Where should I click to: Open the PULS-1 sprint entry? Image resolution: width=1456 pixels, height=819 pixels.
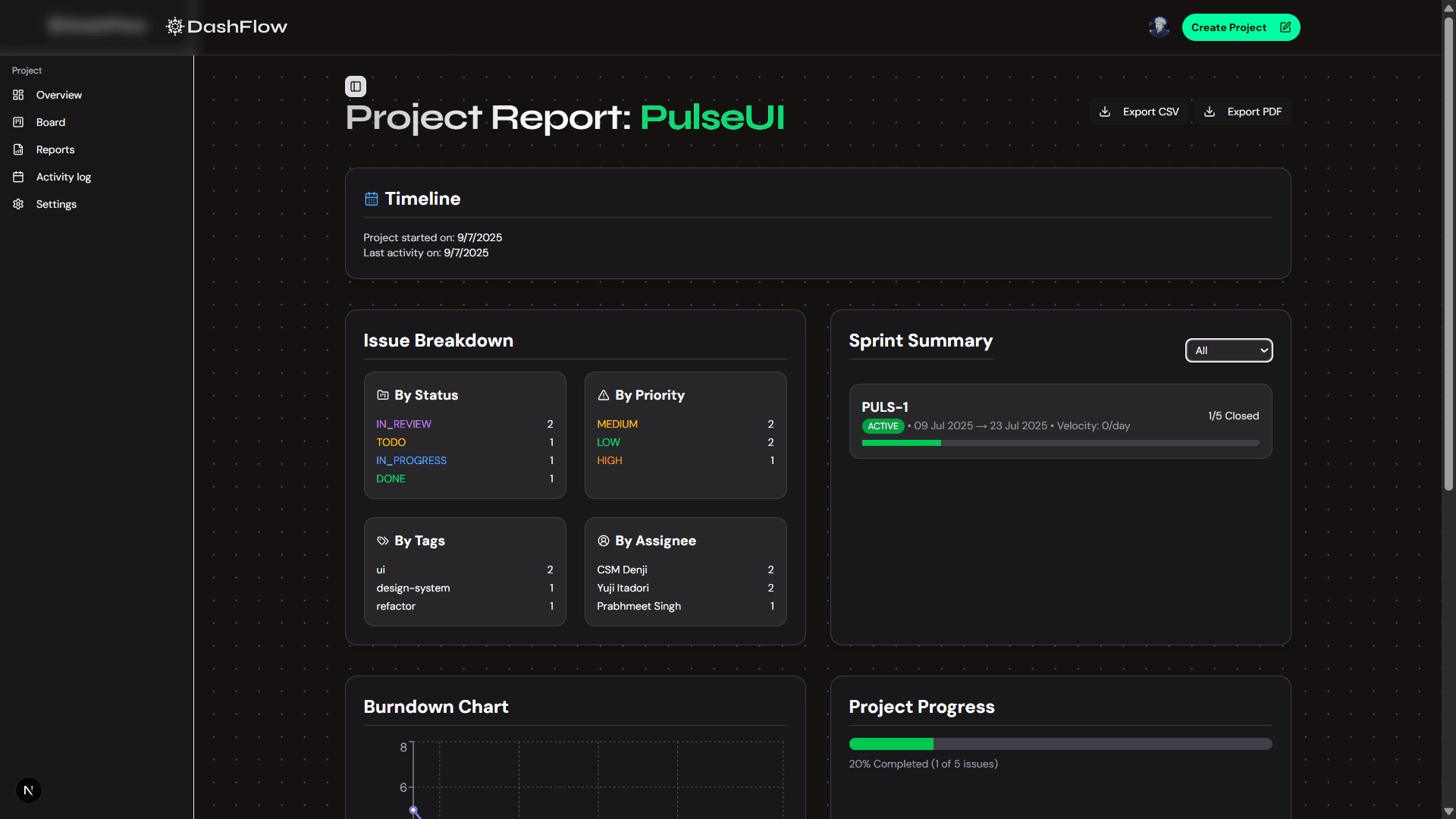tap(1059, 422)
